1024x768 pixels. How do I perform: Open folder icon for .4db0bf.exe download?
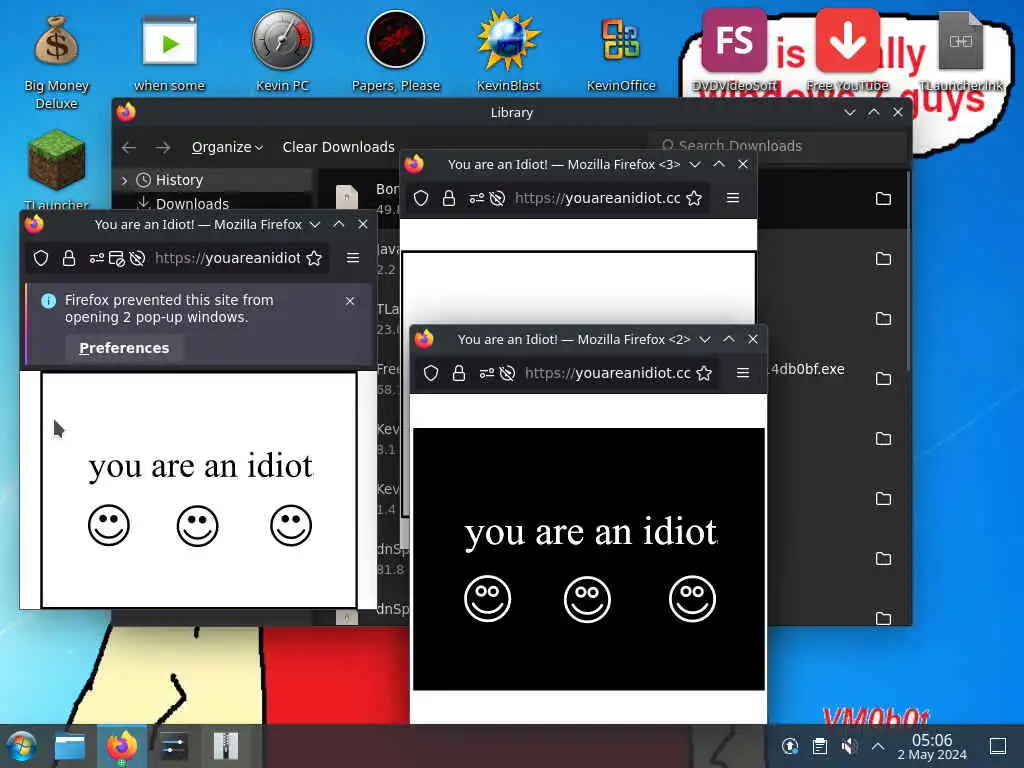[883, 378]
